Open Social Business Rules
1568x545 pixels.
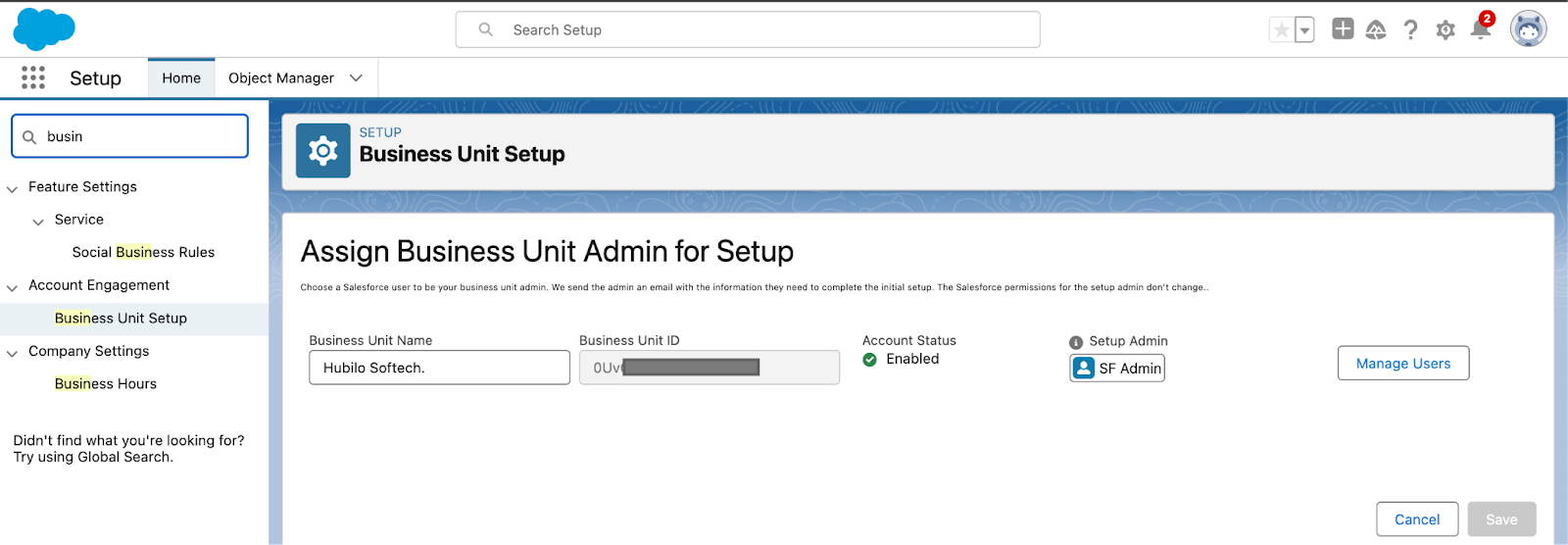pos(143,252)
